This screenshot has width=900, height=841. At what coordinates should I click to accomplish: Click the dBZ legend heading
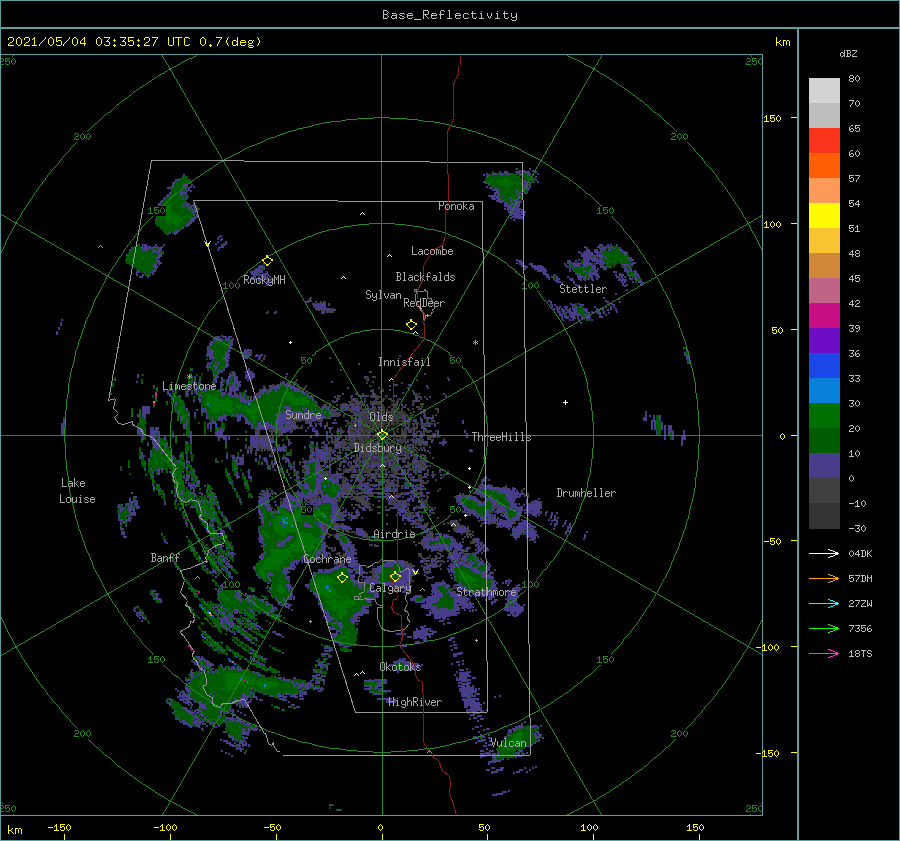click(x=848, y=54)
